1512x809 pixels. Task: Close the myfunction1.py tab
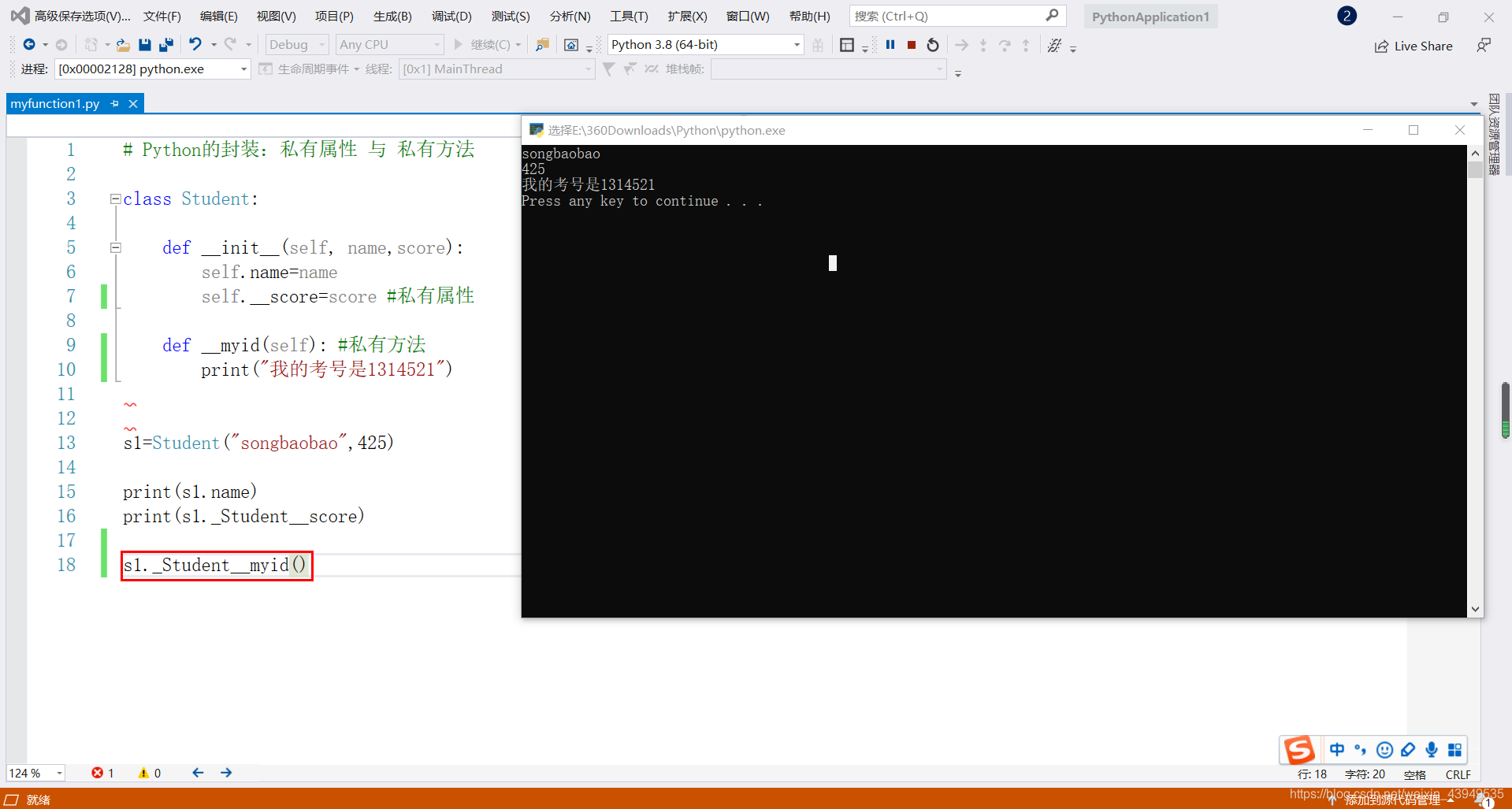coord(133,103)
